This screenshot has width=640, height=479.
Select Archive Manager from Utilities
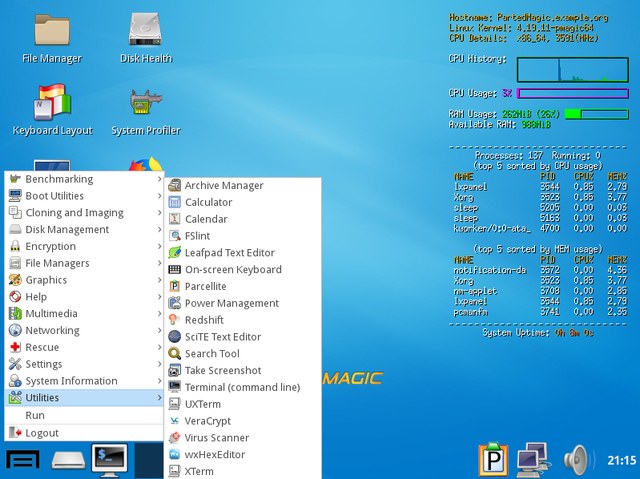[x=224, y=186]
